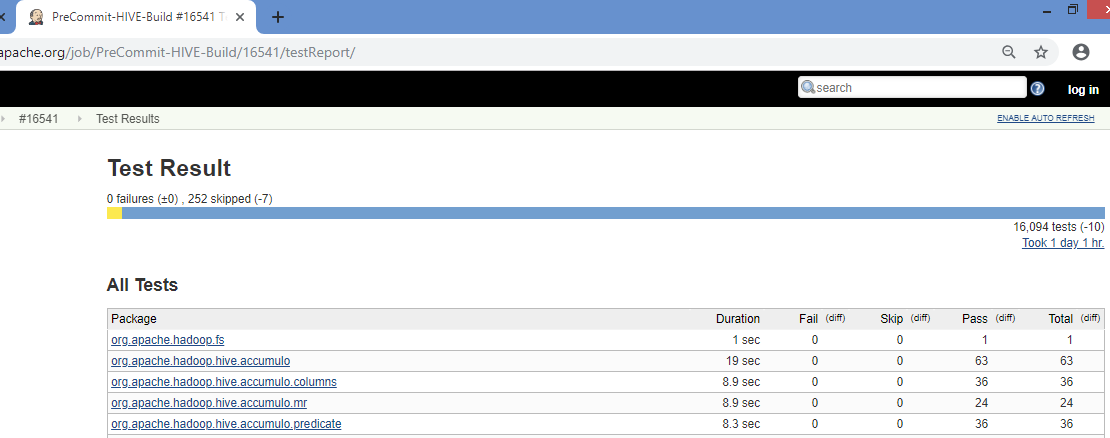1110x438 pixels.
Task: Open org.apache.hadoop.hive.accumulo package
Action: [200, 361]
